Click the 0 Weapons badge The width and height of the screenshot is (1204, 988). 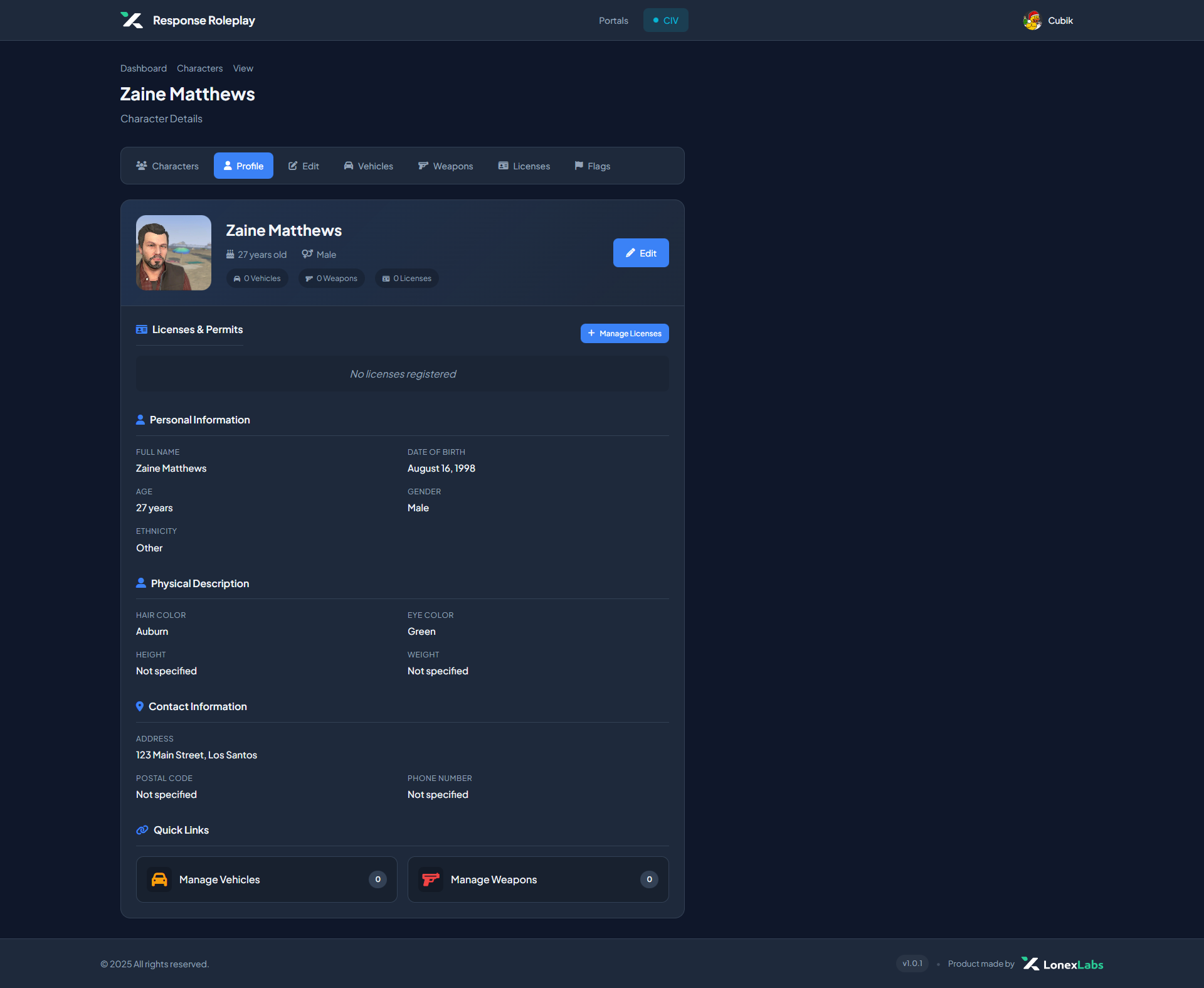(x=332, y=279)
